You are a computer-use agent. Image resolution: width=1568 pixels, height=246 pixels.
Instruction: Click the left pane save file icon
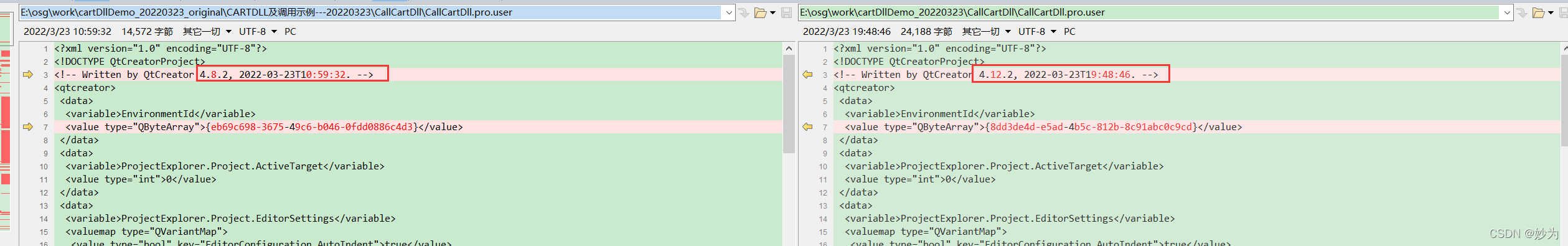pos(787,12)
